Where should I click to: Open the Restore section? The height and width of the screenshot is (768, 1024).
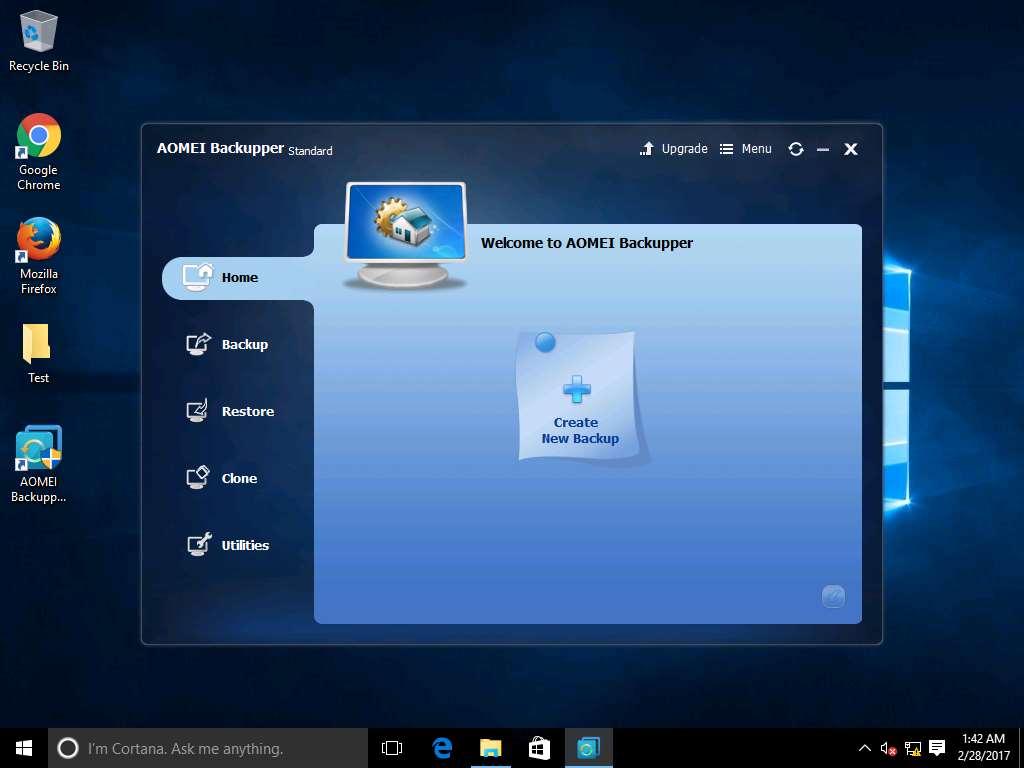(230, 411)
